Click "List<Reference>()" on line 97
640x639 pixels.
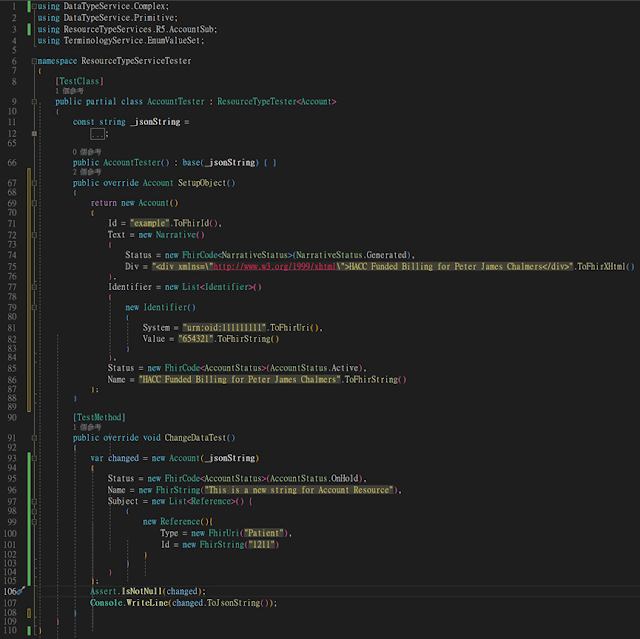207,501
